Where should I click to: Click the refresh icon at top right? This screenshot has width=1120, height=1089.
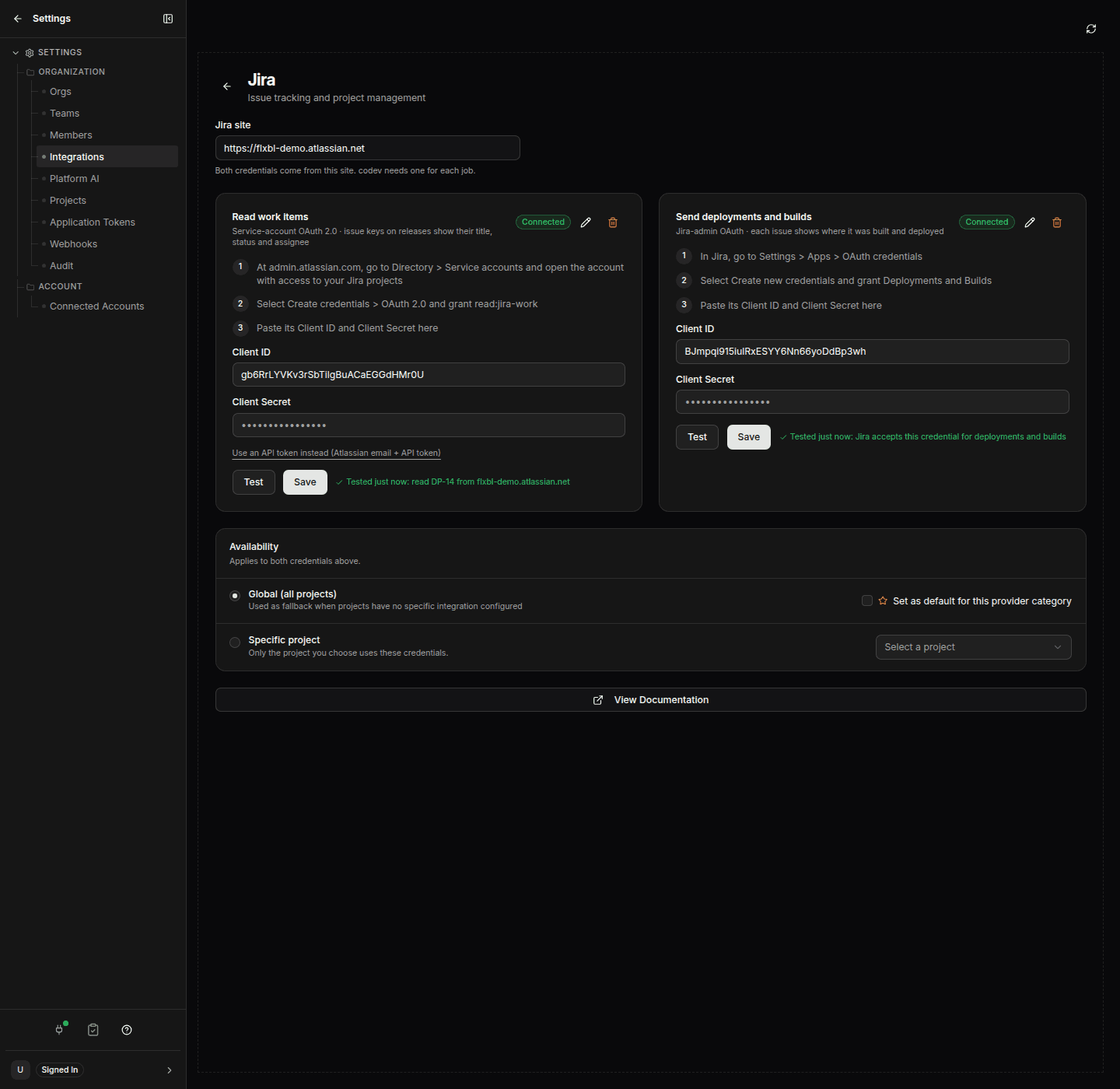[x=1091, y=29]
